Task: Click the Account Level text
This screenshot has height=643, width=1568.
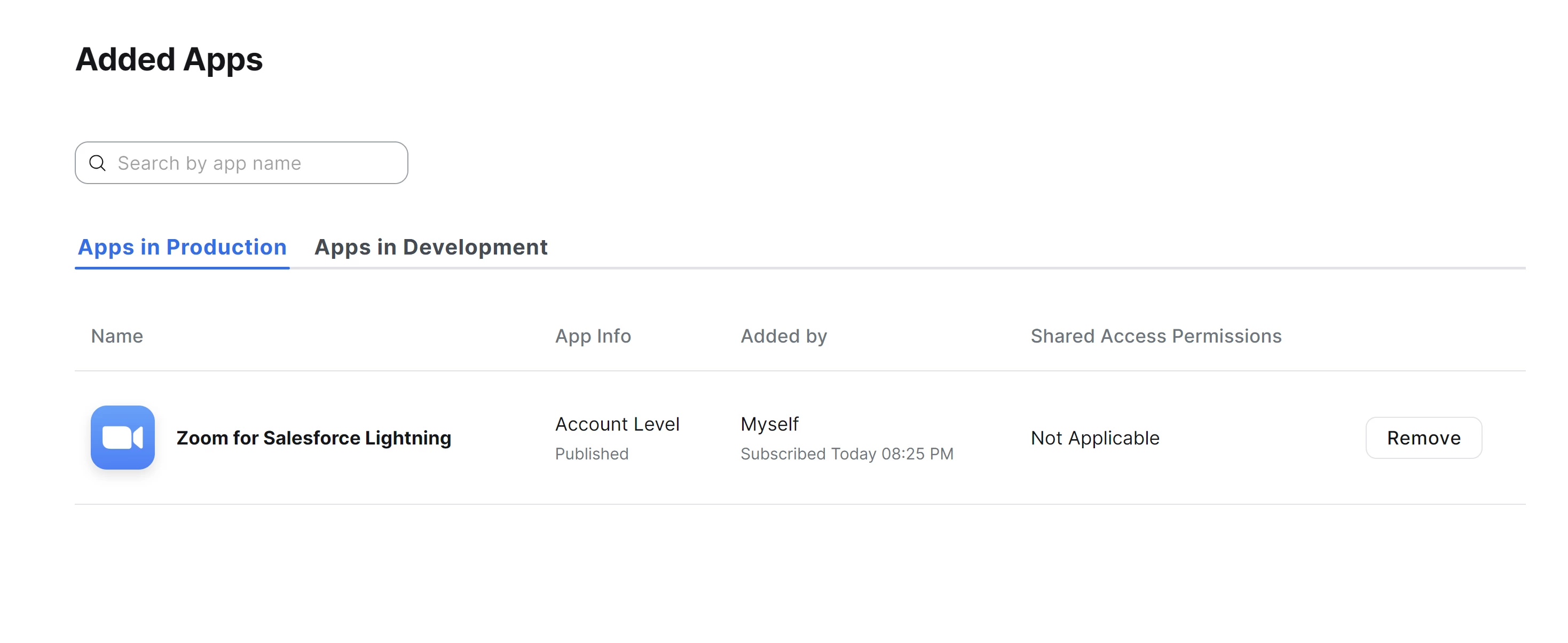Action: [617, 424]
